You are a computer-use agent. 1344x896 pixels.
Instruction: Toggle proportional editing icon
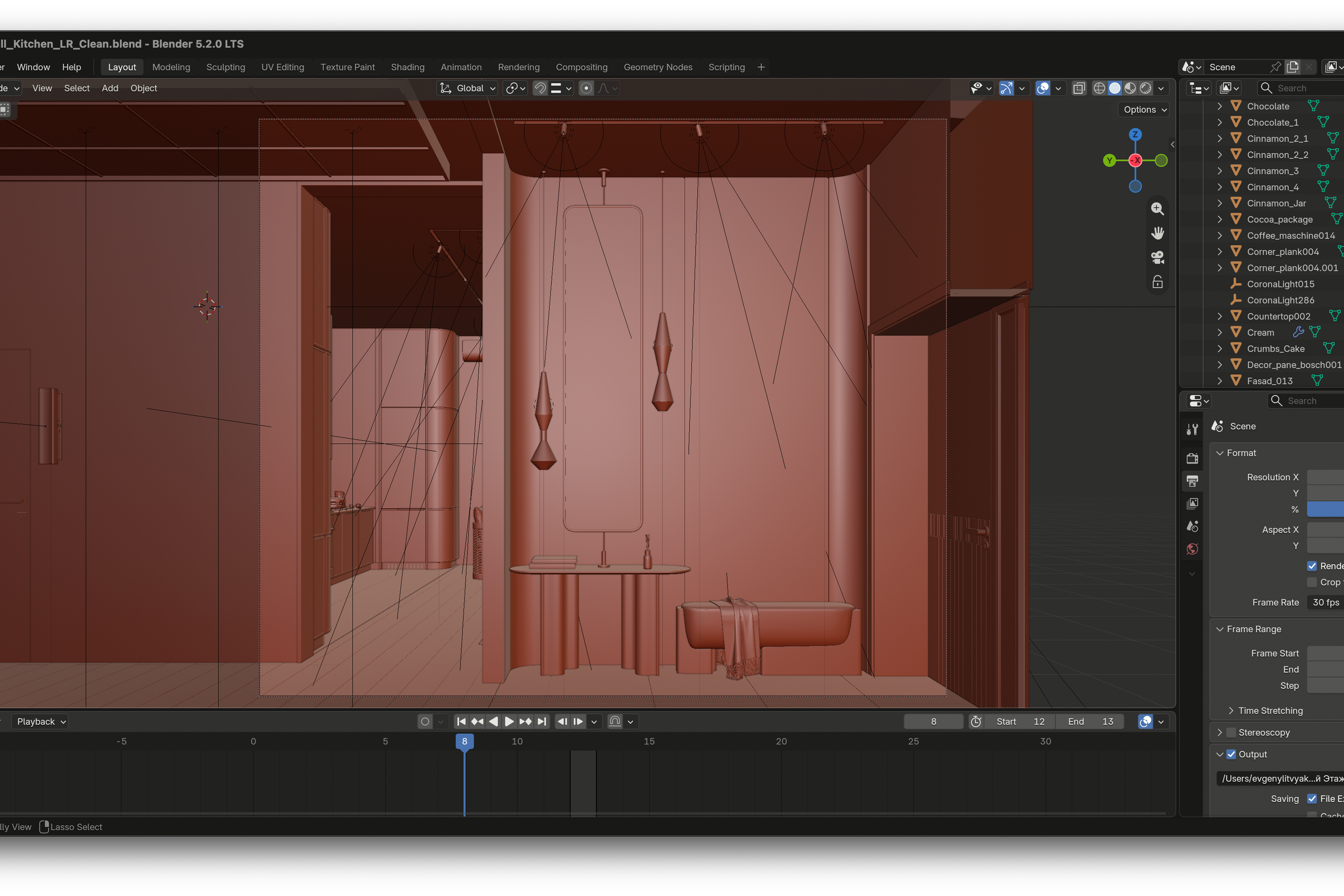point(586,88)
